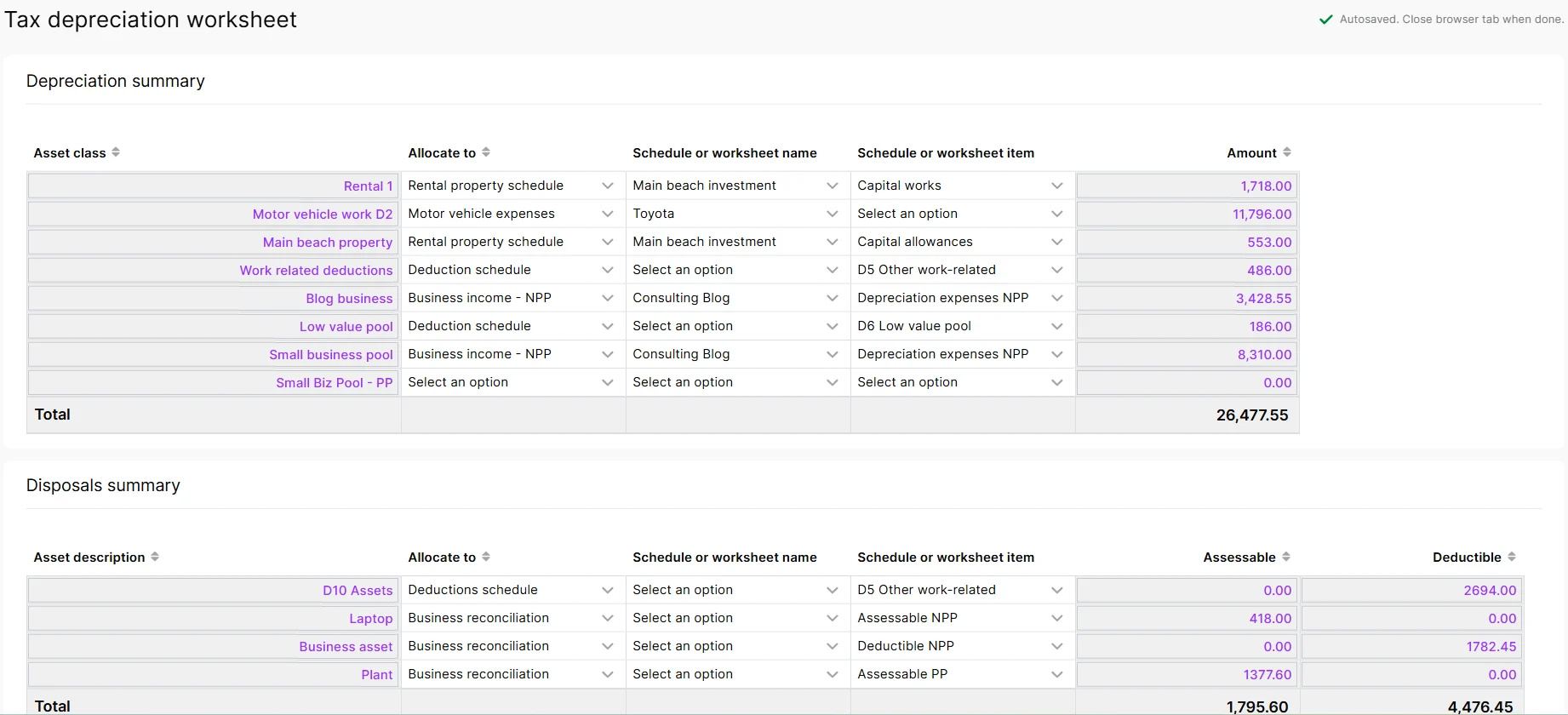Open Main beach property link
The width and height of the screenshot is (1568, 715).
328,243
